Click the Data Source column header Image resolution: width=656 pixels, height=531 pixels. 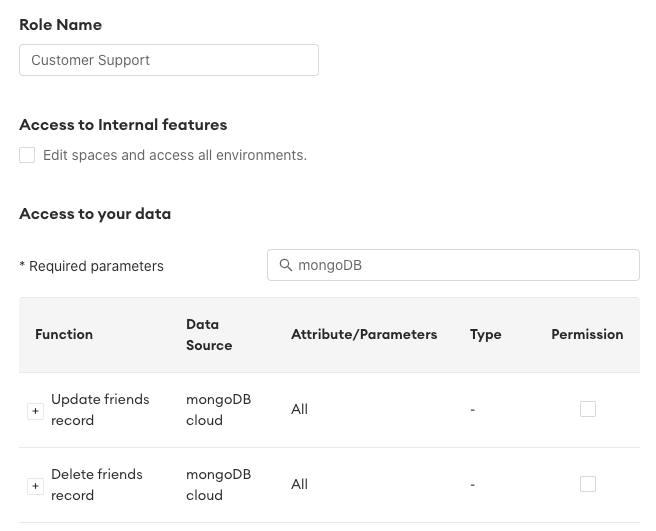pos(209,334)
